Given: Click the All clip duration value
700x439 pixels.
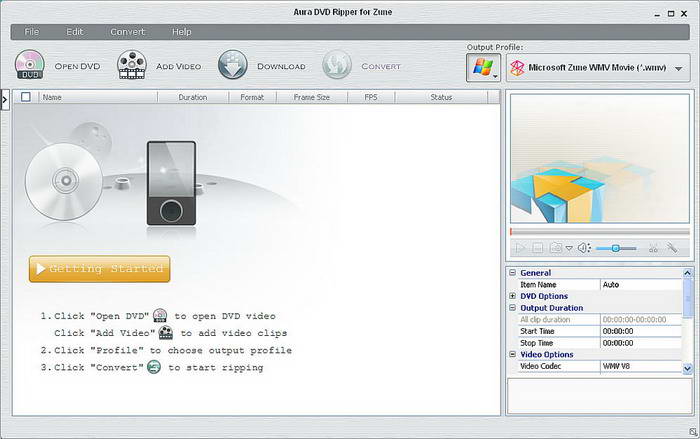Looking at the screenshot, I should pos(641,319).
